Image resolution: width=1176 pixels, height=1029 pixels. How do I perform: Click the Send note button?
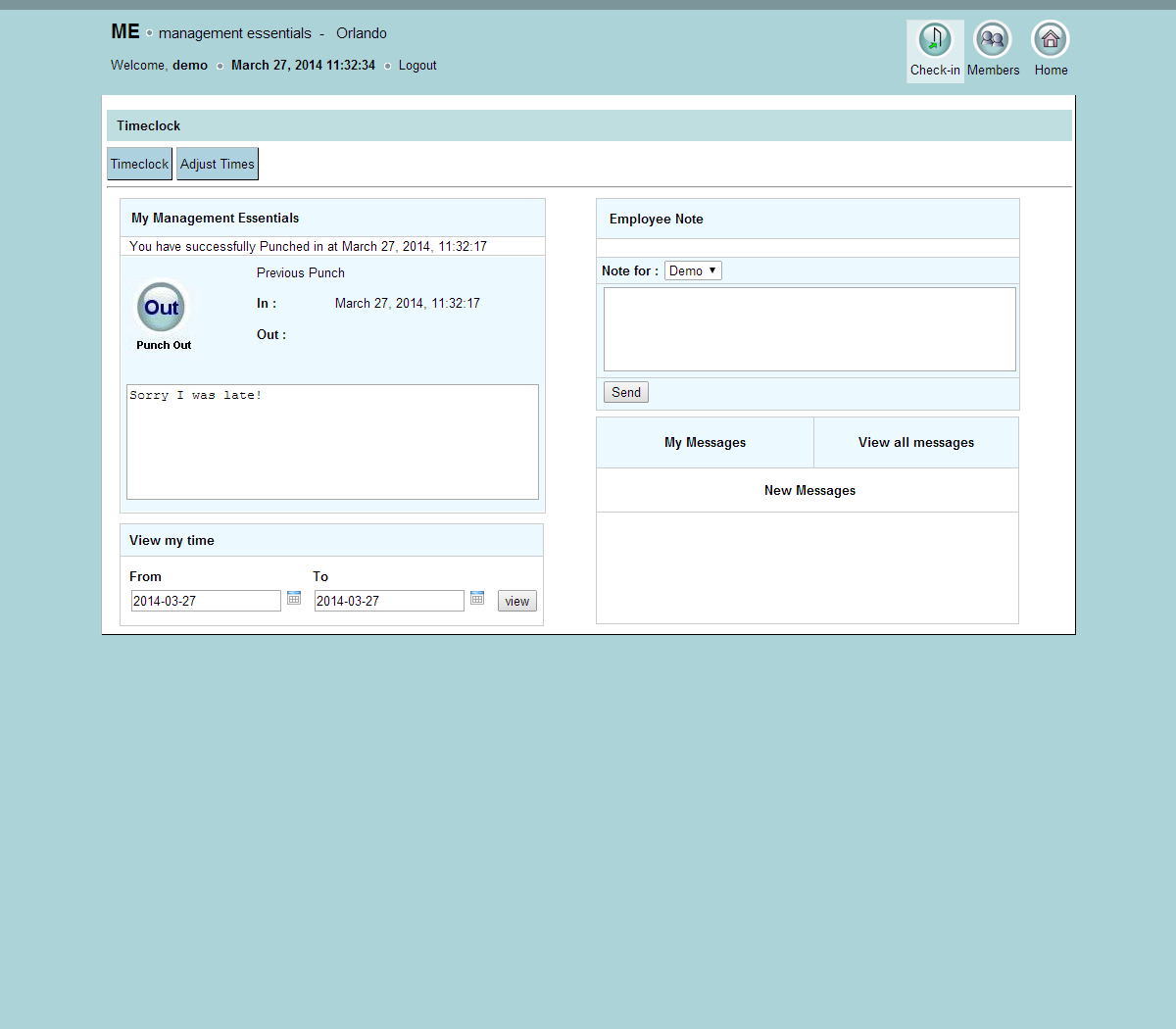pos(626,392)
